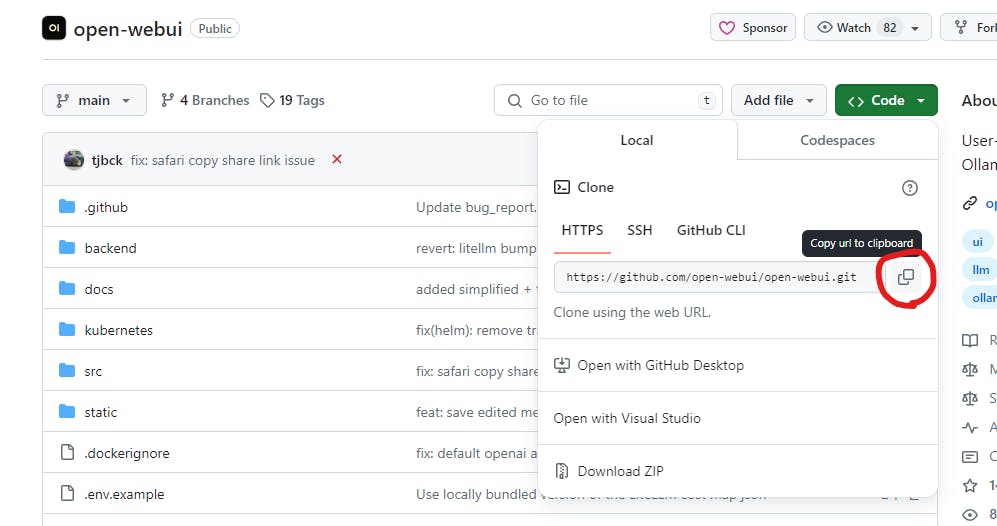The width and height of the screenshot is (997, 526).
Task: Click the 'Update bug_report' commit message
Action: 476,207
